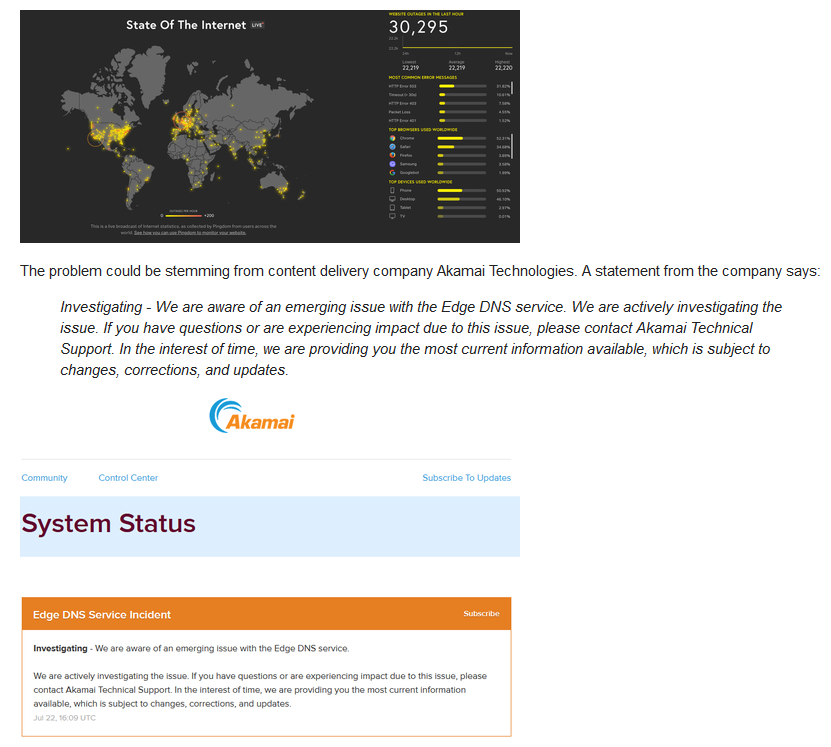The width and height of the screenshot is (831, 747).
Task: Click the Phone usage percentage bar
Action: [462, 190]
